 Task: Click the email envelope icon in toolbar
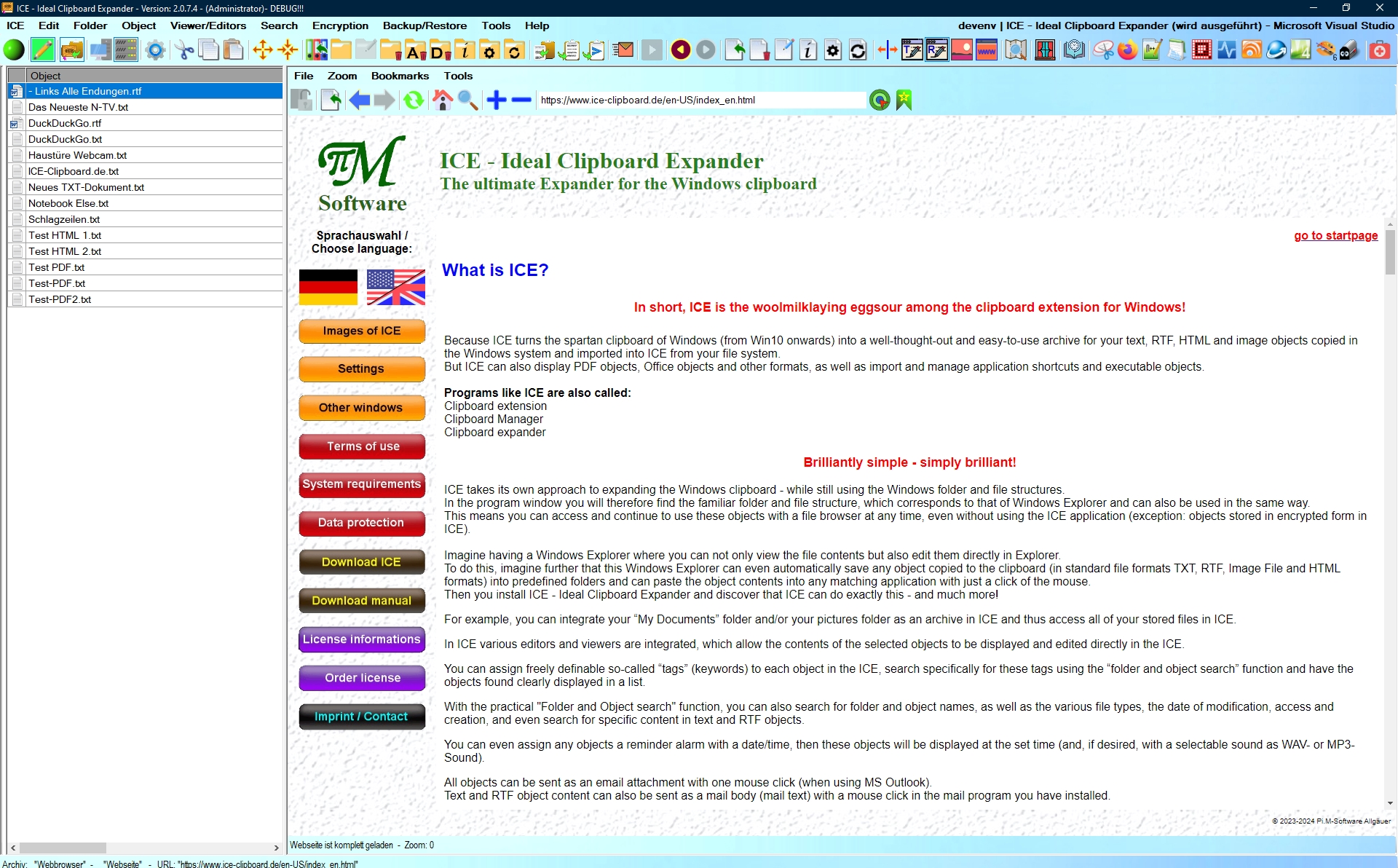[623, 50]
